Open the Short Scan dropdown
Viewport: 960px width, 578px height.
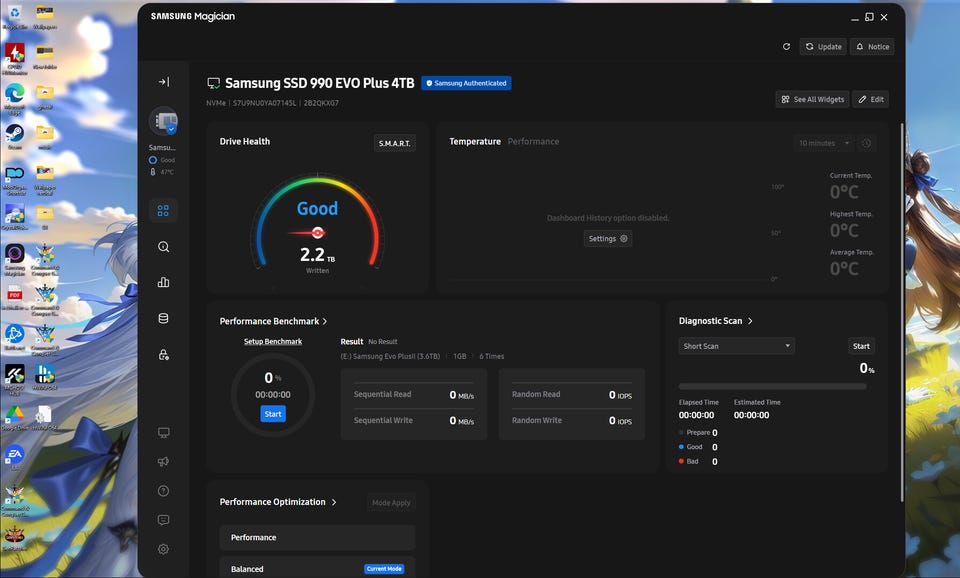click(737, 346)
